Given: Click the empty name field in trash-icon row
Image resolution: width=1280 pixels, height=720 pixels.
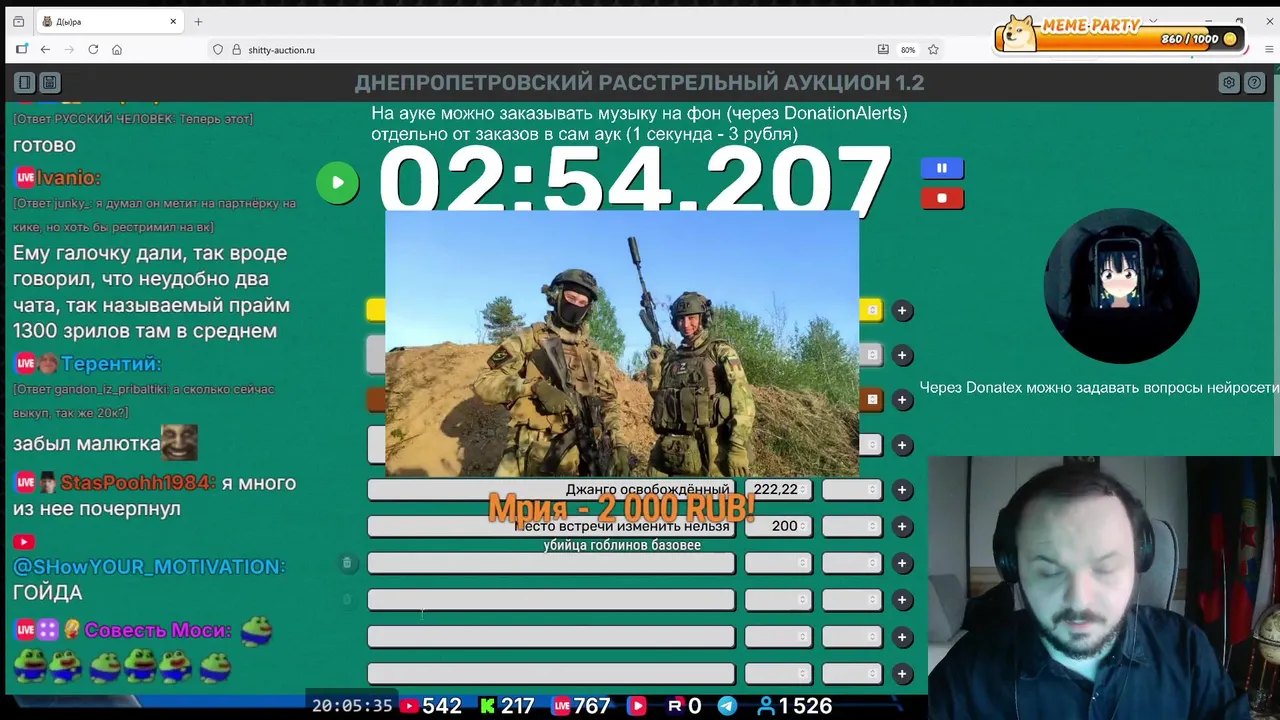Looking at the screenshot, I should [x=551, y=563].
